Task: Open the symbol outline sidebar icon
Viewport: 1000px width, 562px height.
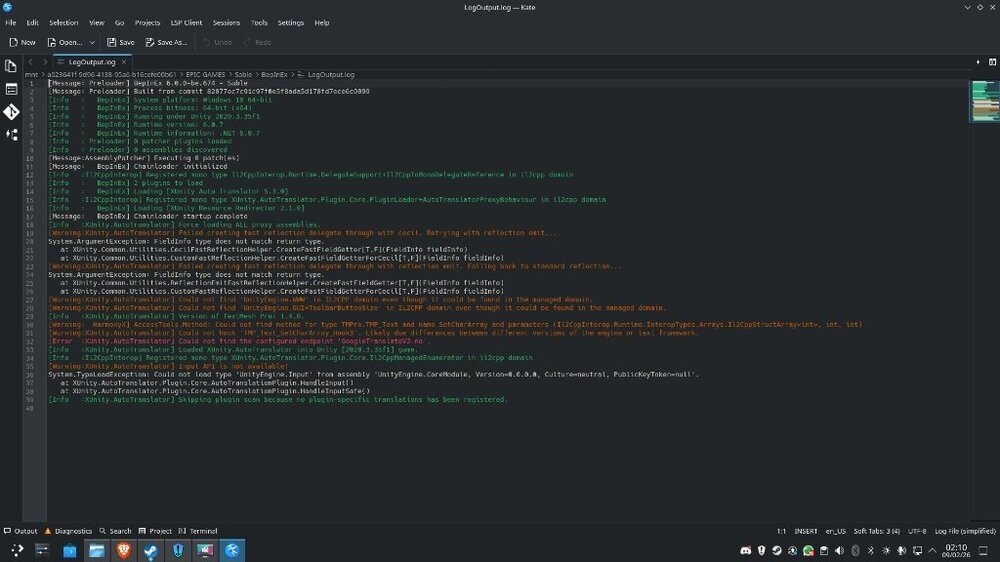Action: pos(11,135)
